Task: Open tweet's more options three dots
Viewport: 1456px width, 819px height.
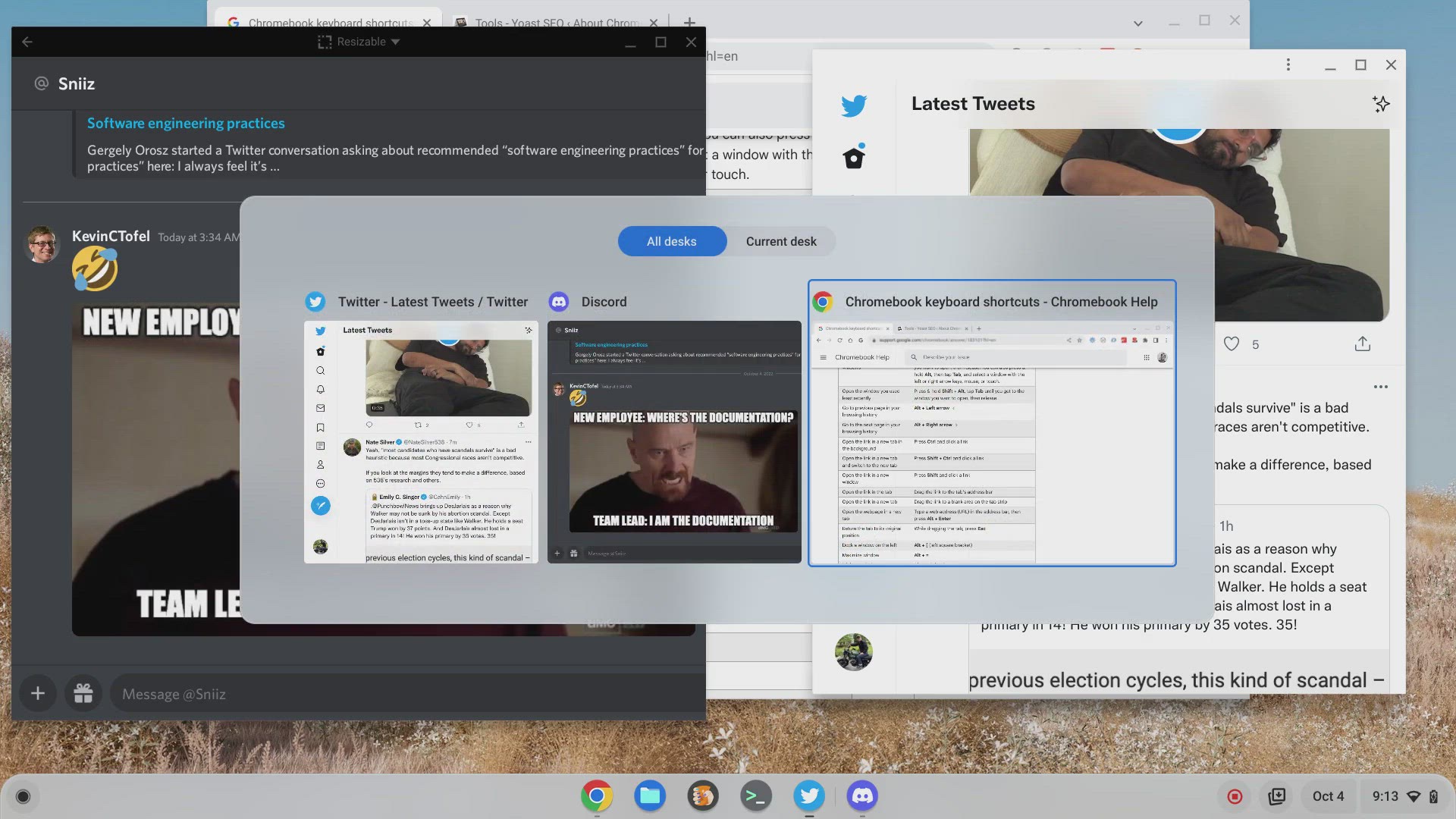Action: click(1381, 387)
